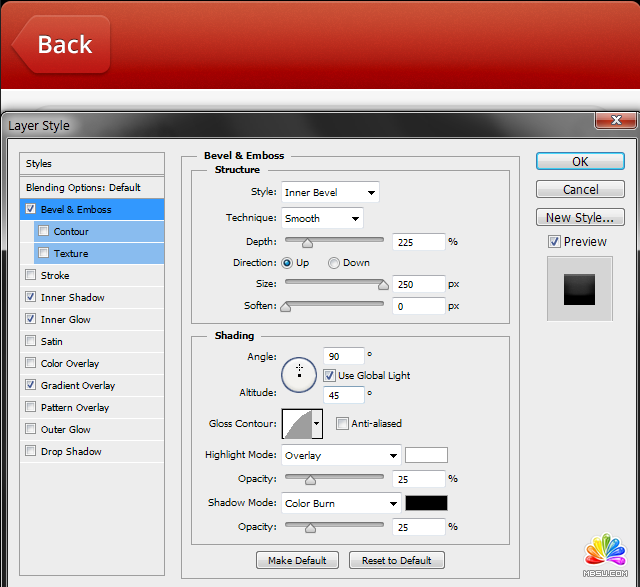Click the Depth value input field

419,241
